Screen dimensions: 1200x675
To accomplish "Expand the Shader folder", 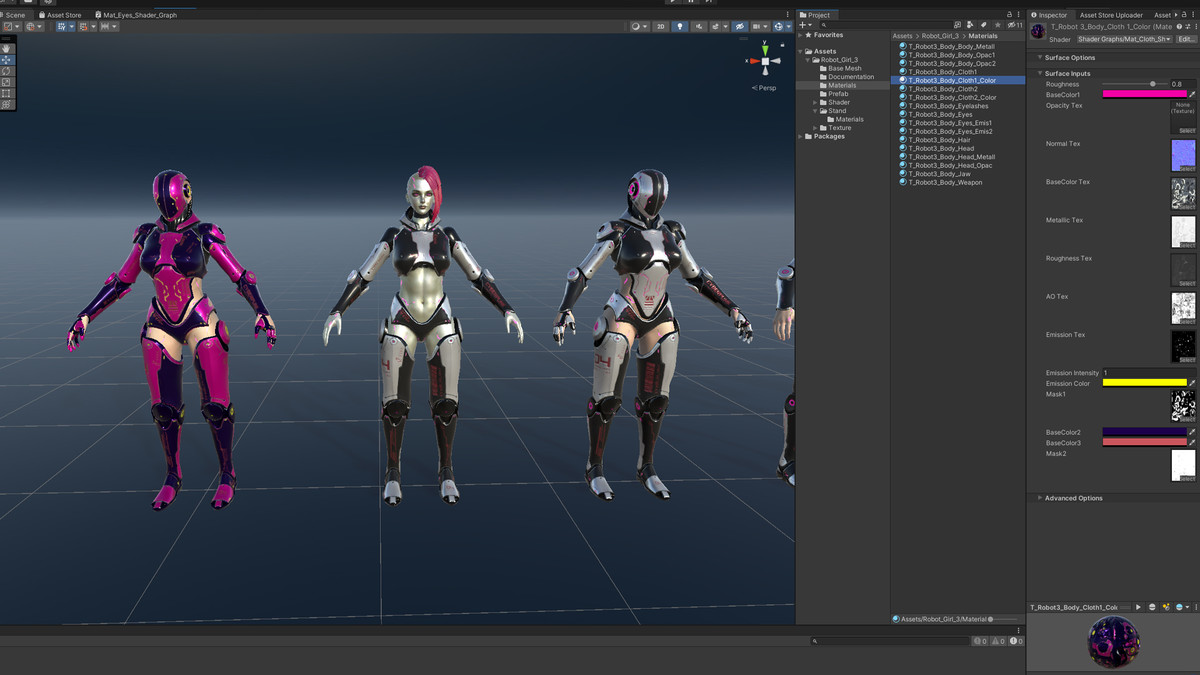I will tap(815, 102).
